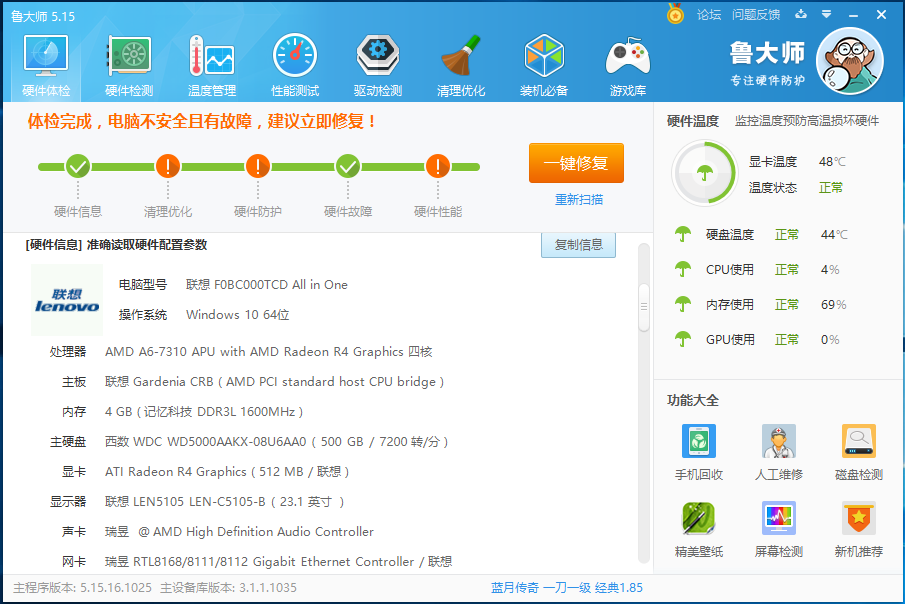The height and width of the screenshot is (604, 905).
Task: Select the 硬件信息 green check step
Action: coord(77,166)
